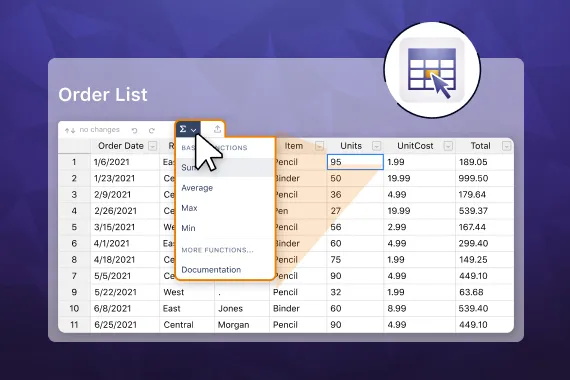
Task: Click the Total cell 999.50
Action: (x=485, y=178)
